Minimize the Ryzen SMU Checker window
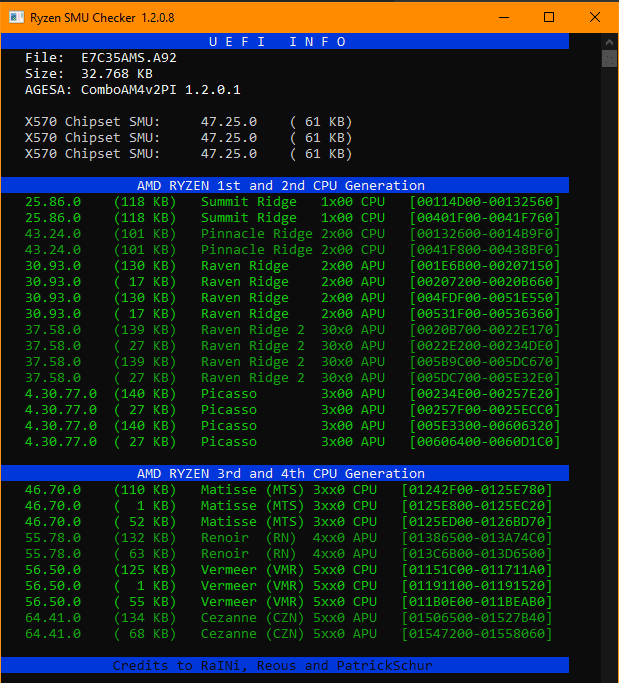The image size is (619, 683). pos(504,17)
